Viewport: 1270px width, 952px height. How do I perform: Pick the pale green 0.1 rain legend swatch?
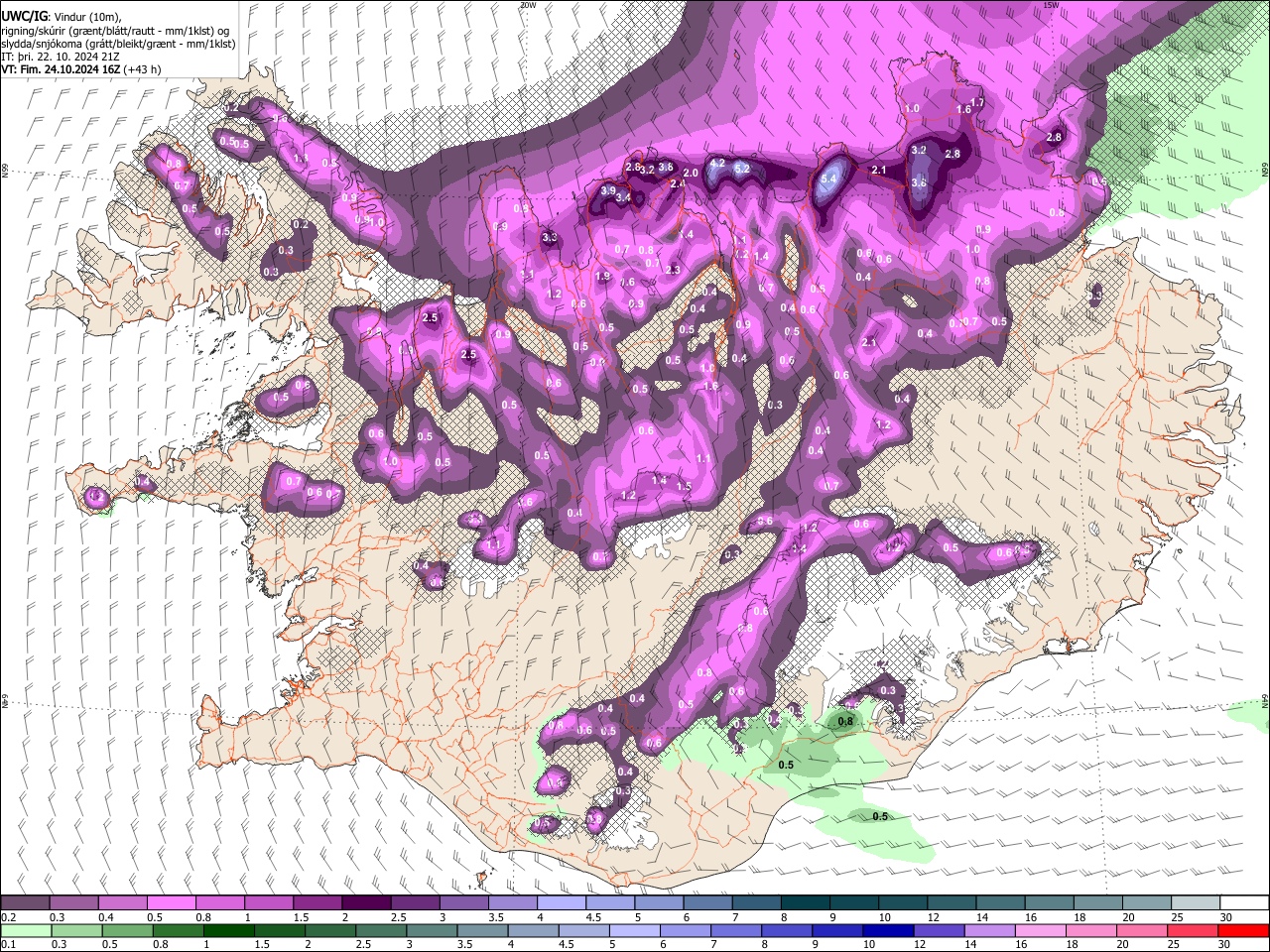25,930
